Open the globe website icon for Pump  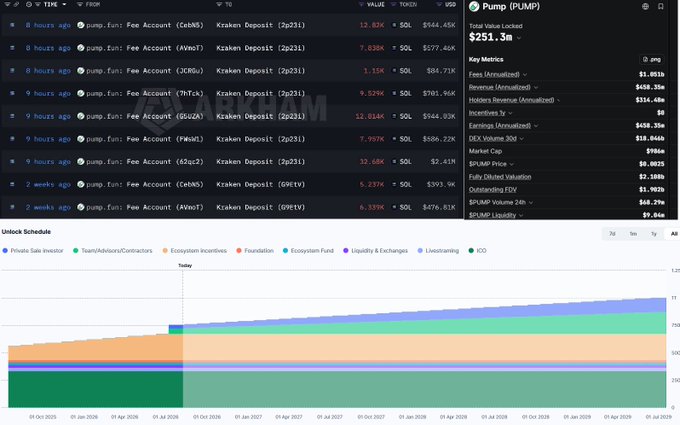(645, 6)
